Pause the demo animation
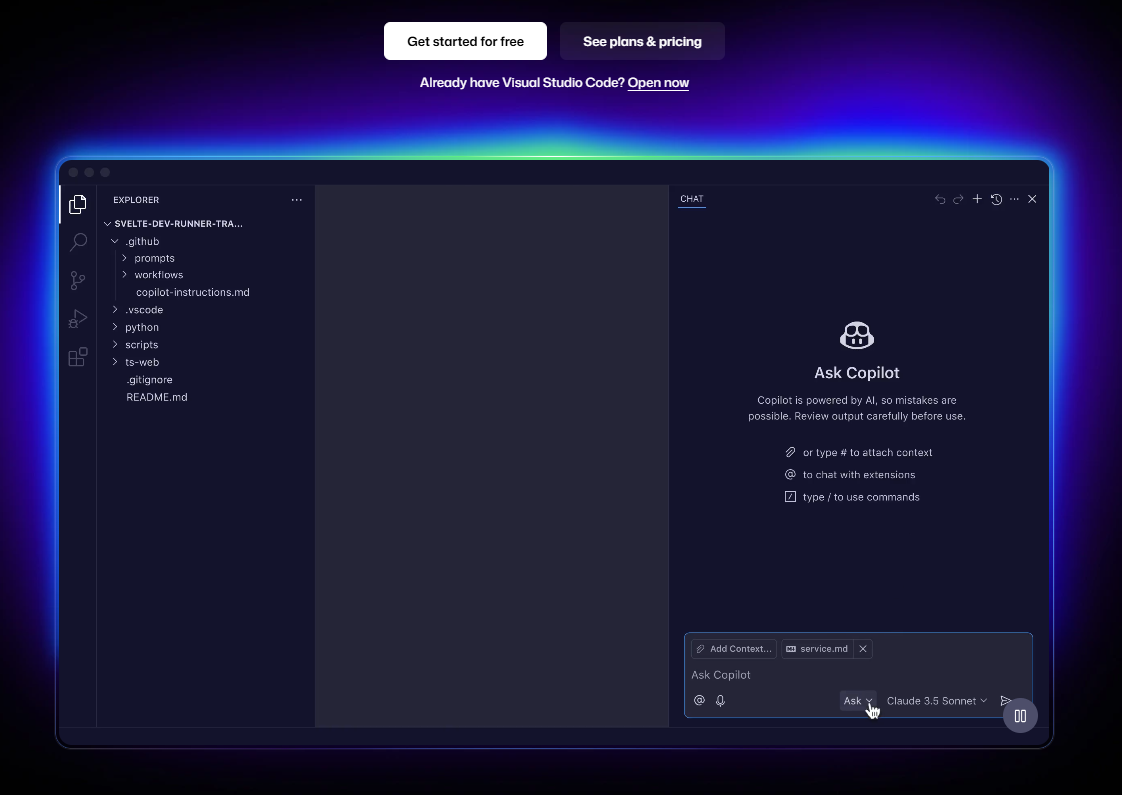Image resolution: width=1122 pixels, height=795 pixels. [x=1020, y=716]
